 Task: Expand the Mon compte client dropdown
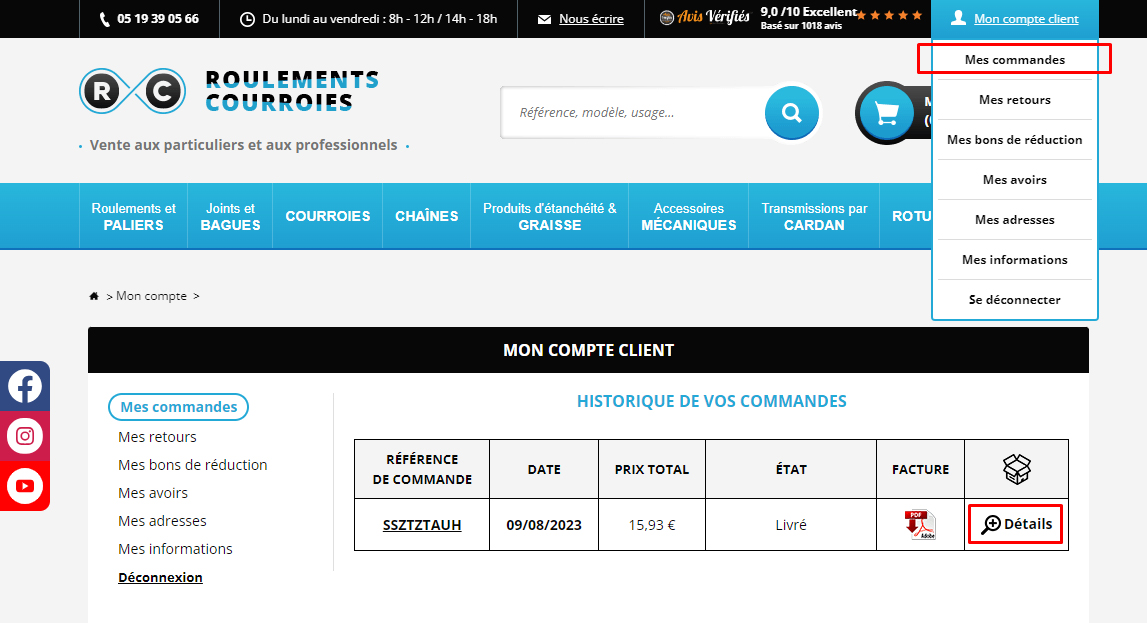1014,19
